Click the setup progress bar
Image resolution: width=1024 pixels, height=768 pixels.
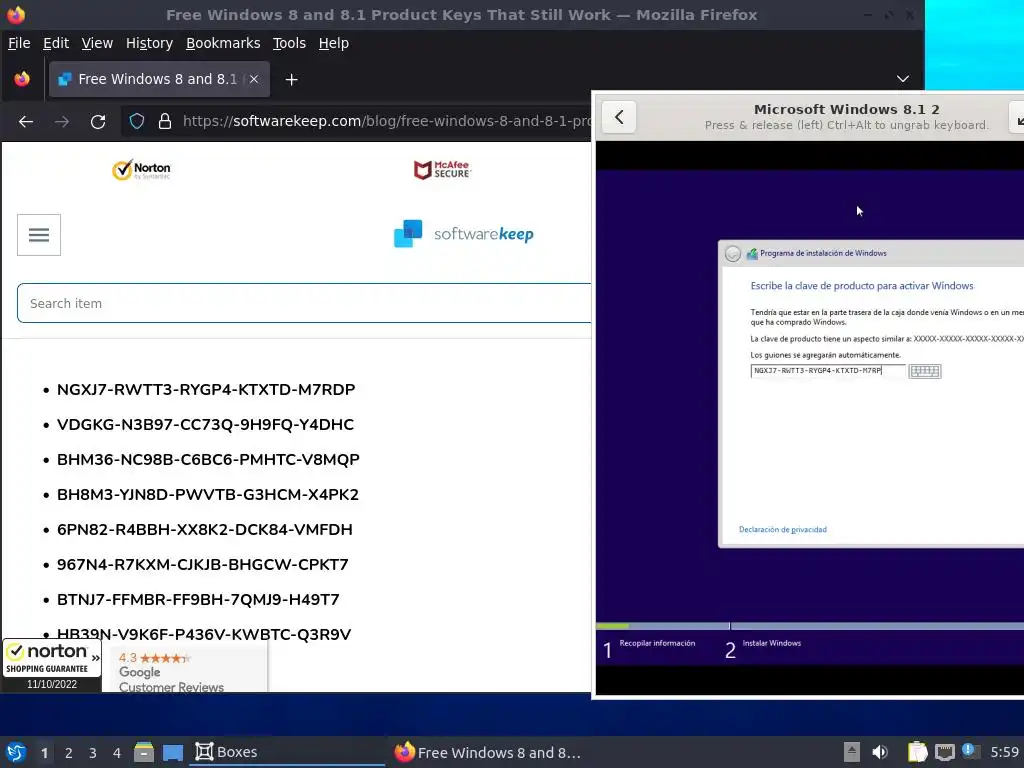tap(810, 626)
